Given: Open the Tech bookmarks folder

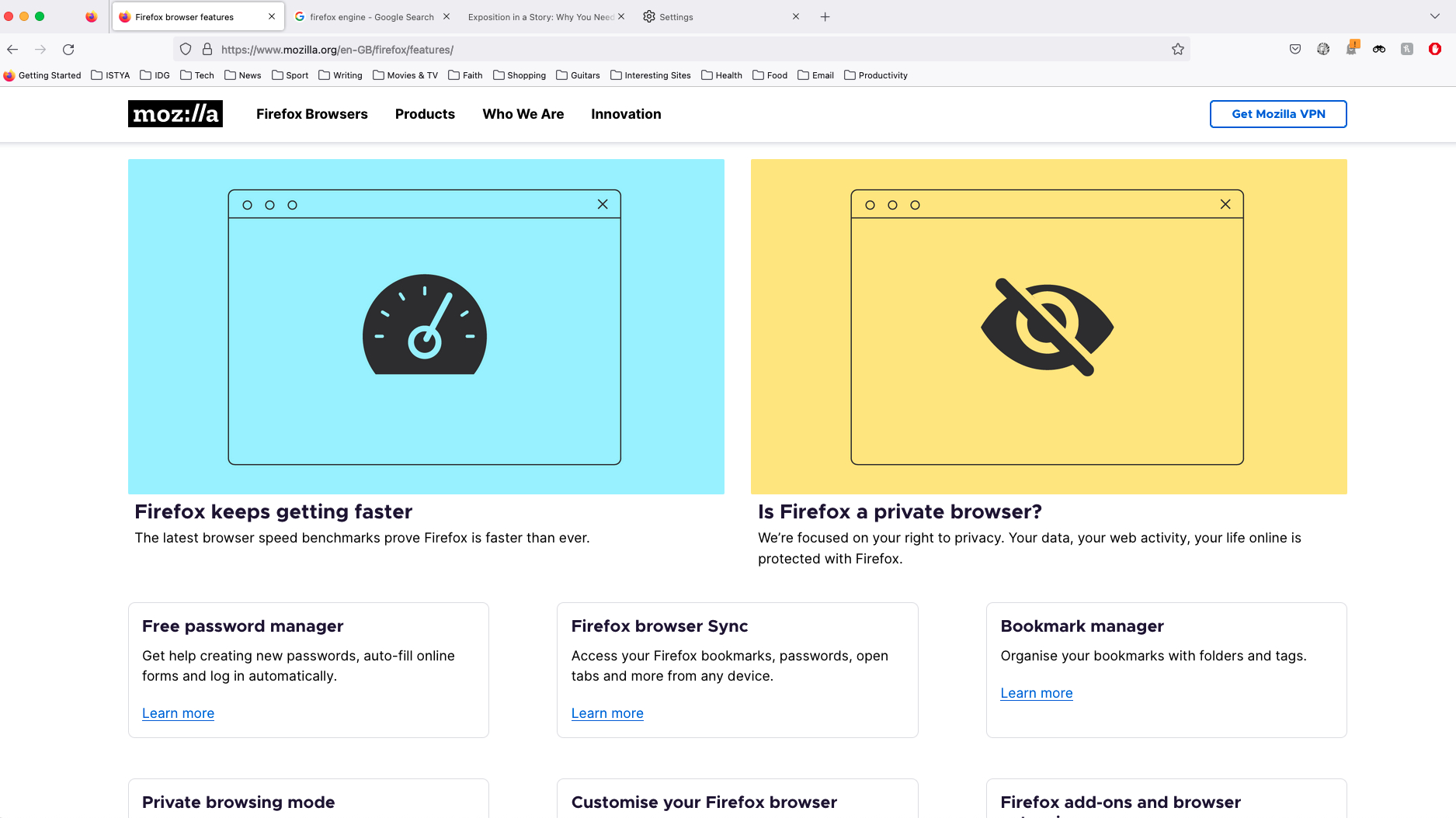Looking at the screenshot, I should pos(197,75).
